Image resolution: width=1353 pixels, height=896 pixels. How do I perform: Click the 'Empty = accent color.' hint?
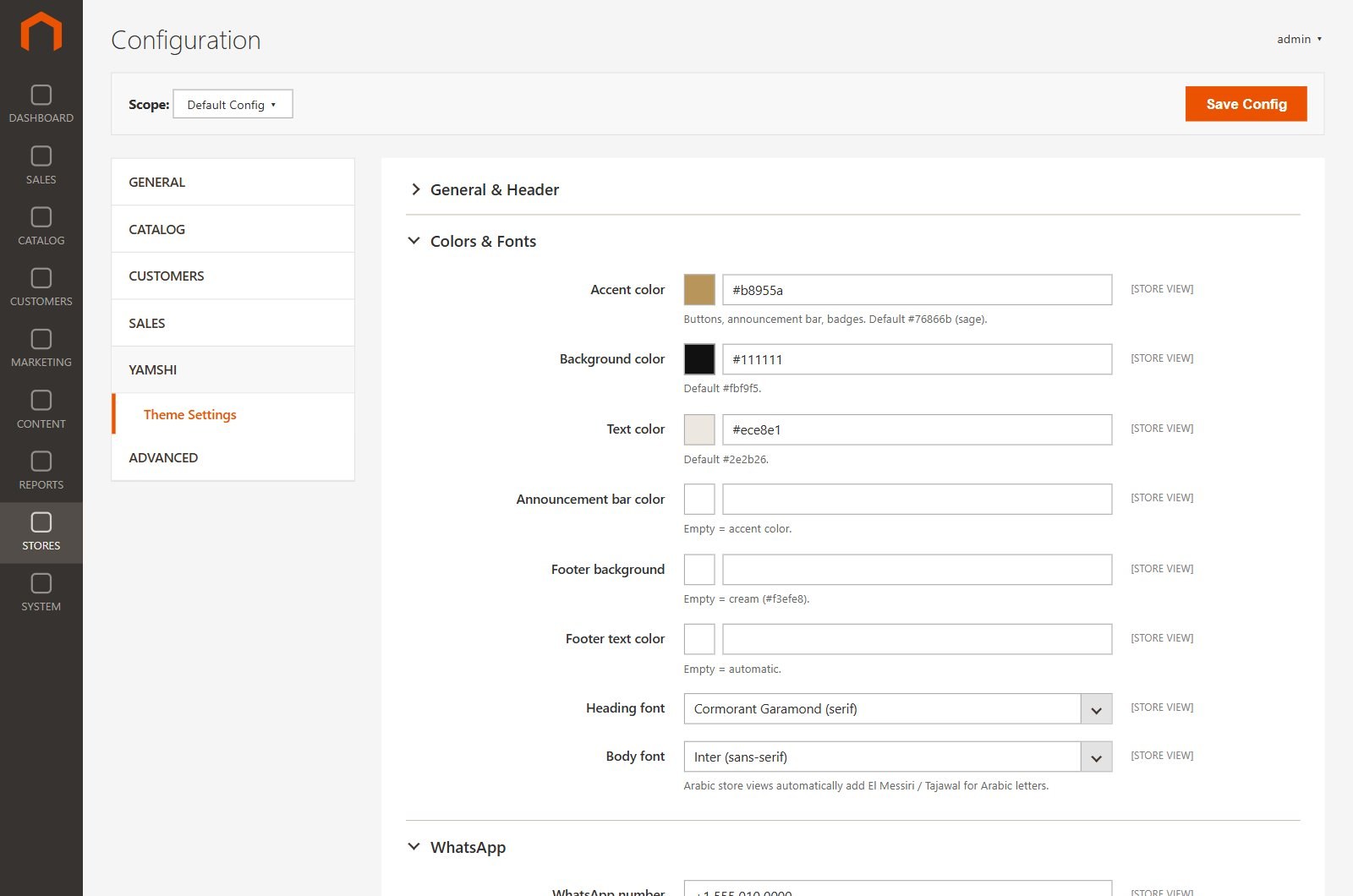(x=737, y=529)
